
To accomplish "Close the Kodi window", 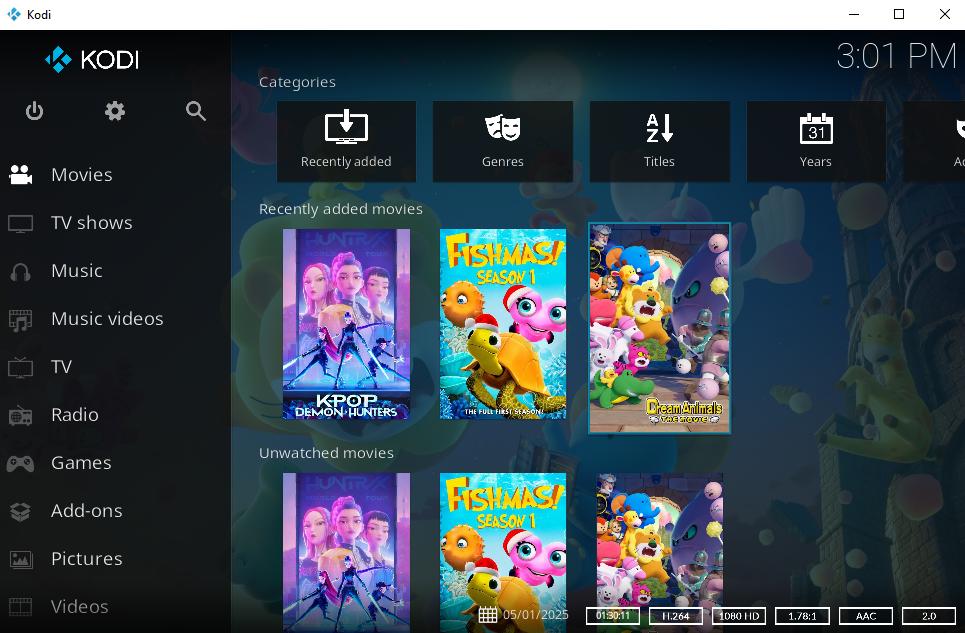I will coord(945,14).
